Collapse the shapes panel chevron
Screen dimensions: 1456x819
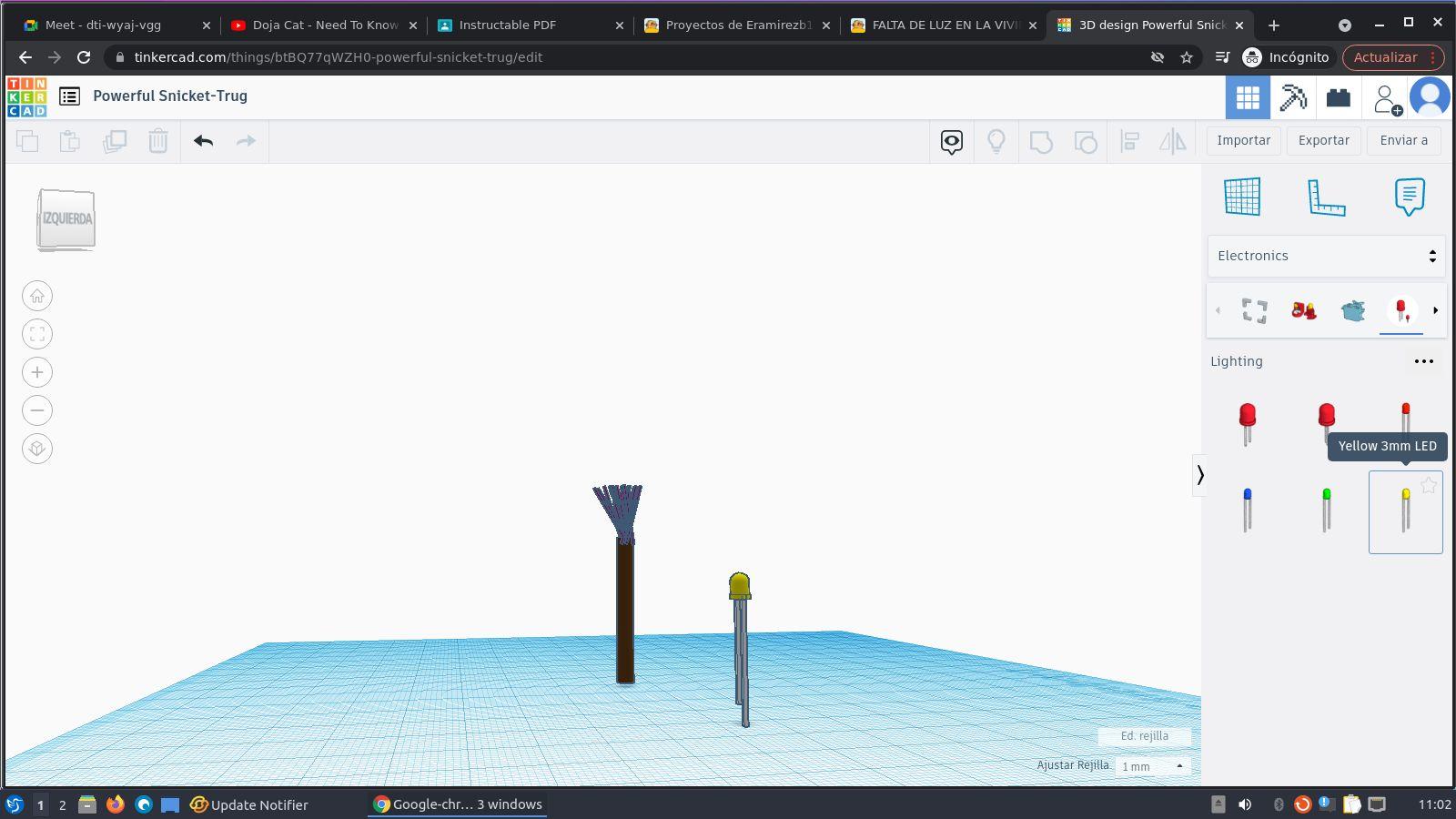1200,475
